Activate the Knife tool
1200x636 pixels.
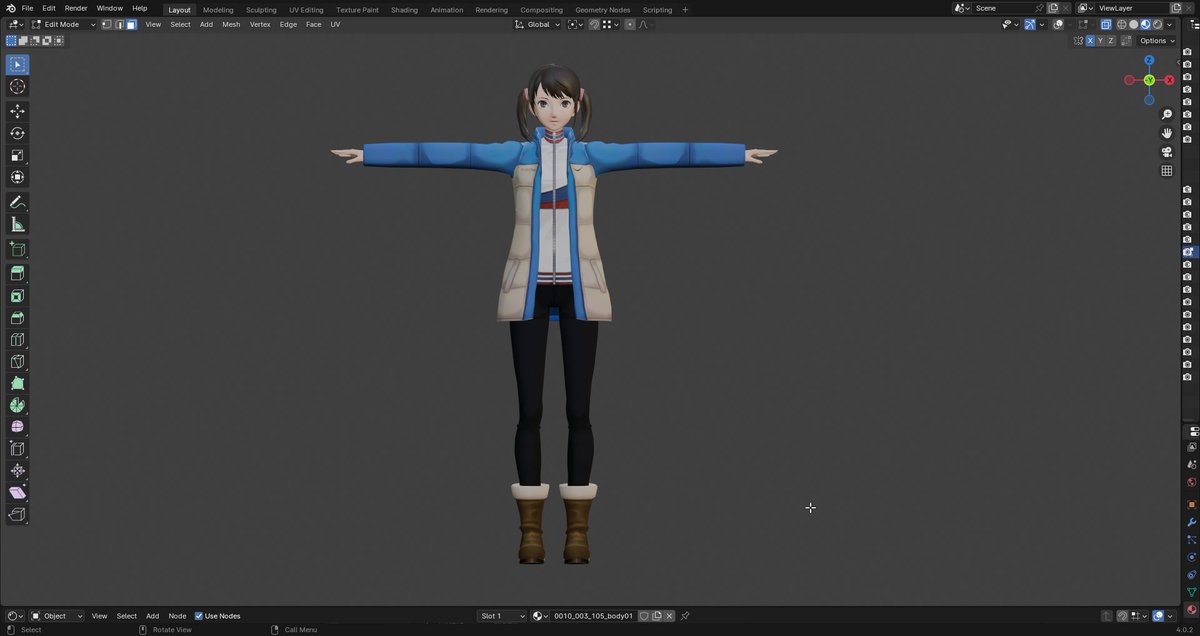click(x=17, y=362)
